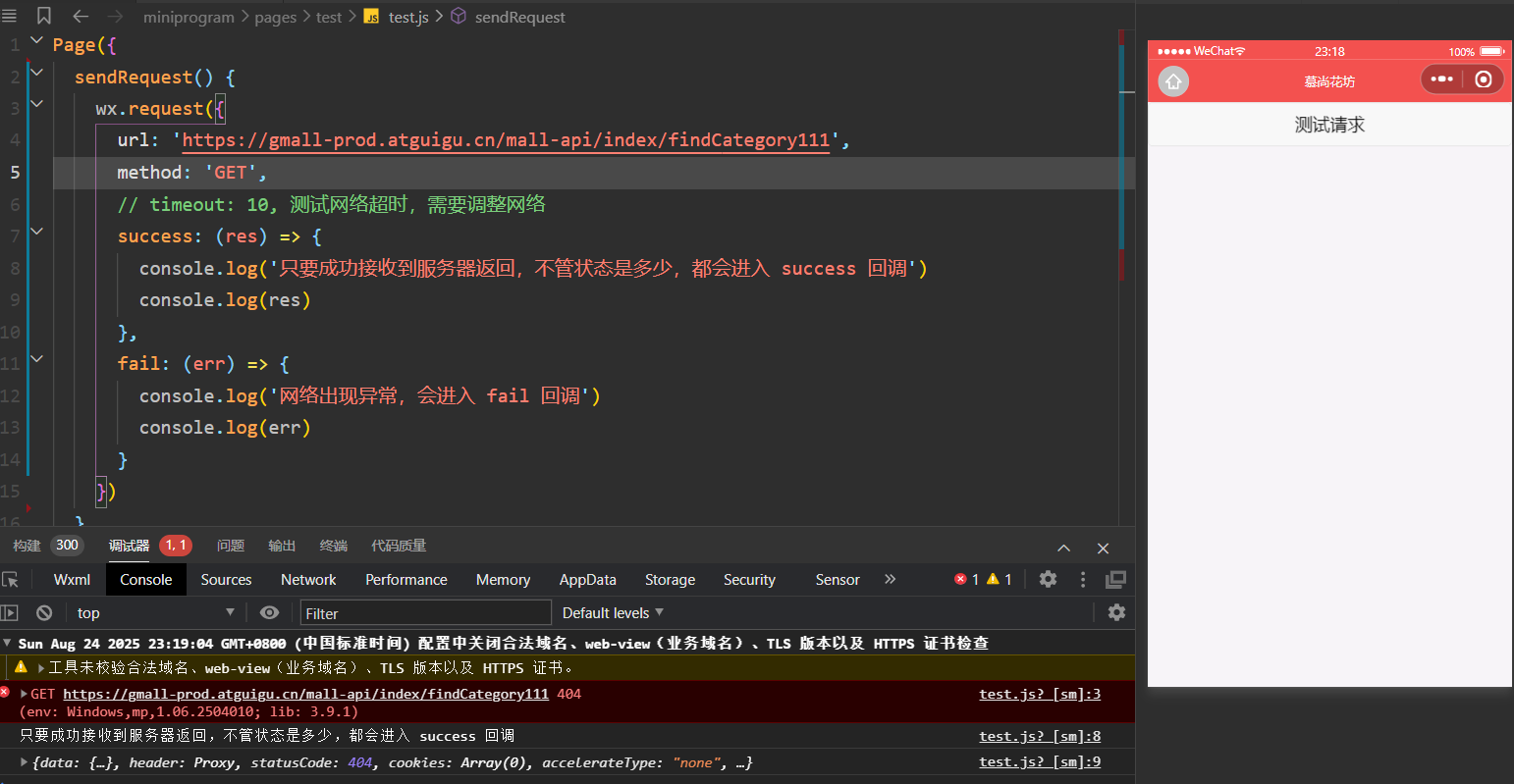Fold the wx.request call at line 3
Screen dimensions: 1514x784
point(36,103)
